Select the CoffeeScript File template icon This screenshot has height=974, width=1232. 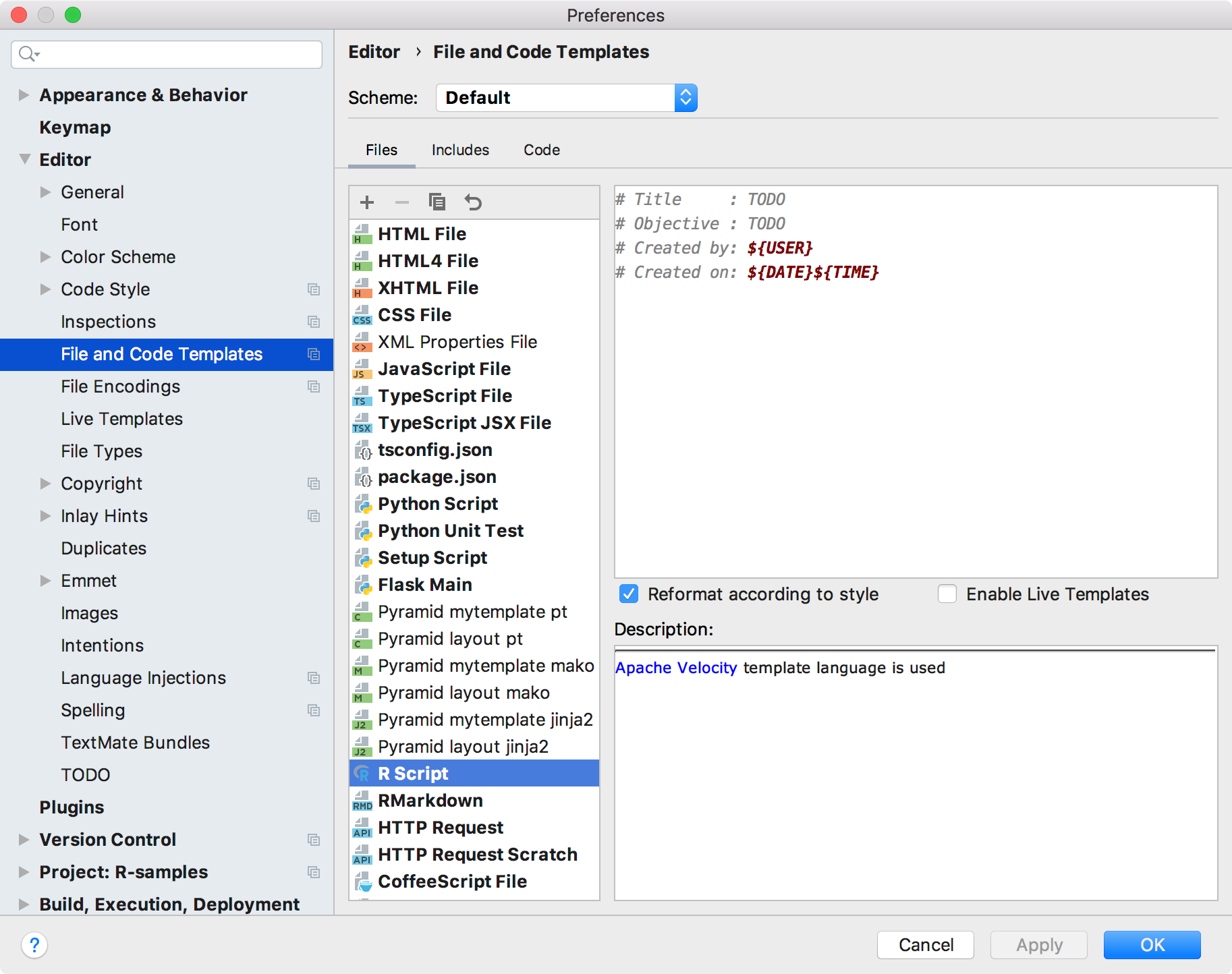pos(362,882)
